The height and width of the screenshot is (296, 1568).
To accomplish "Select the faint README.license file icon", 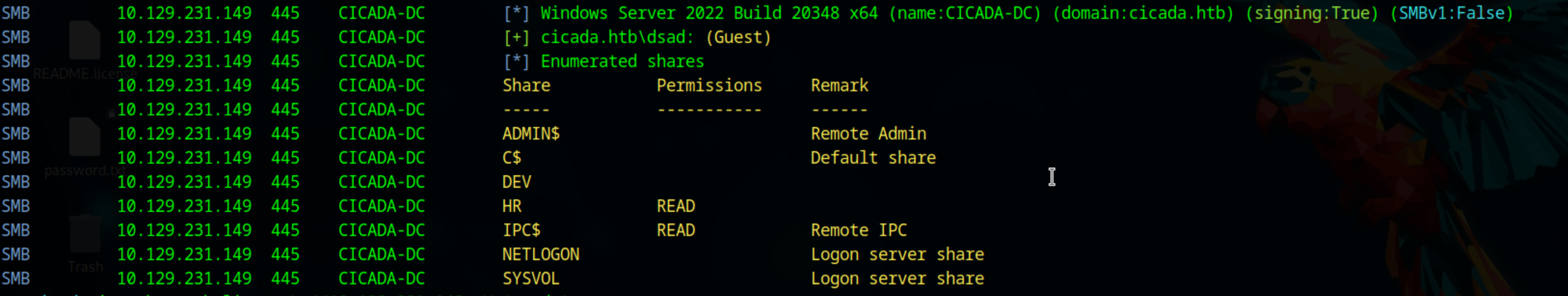I will (85, 40).
